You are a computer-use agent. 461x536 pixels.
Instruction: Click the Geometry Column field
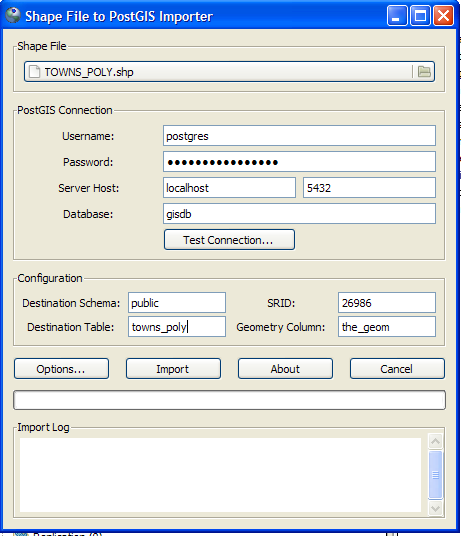coord(387,327)
